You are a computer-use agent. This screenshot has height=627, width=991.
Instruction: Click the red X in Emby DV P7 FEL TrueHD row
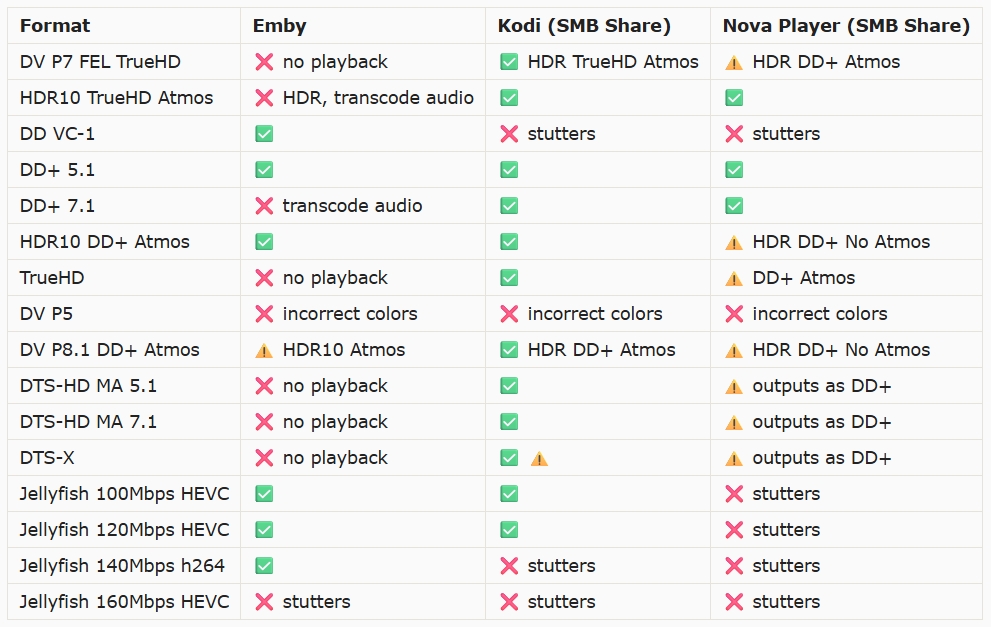point(264,62)
